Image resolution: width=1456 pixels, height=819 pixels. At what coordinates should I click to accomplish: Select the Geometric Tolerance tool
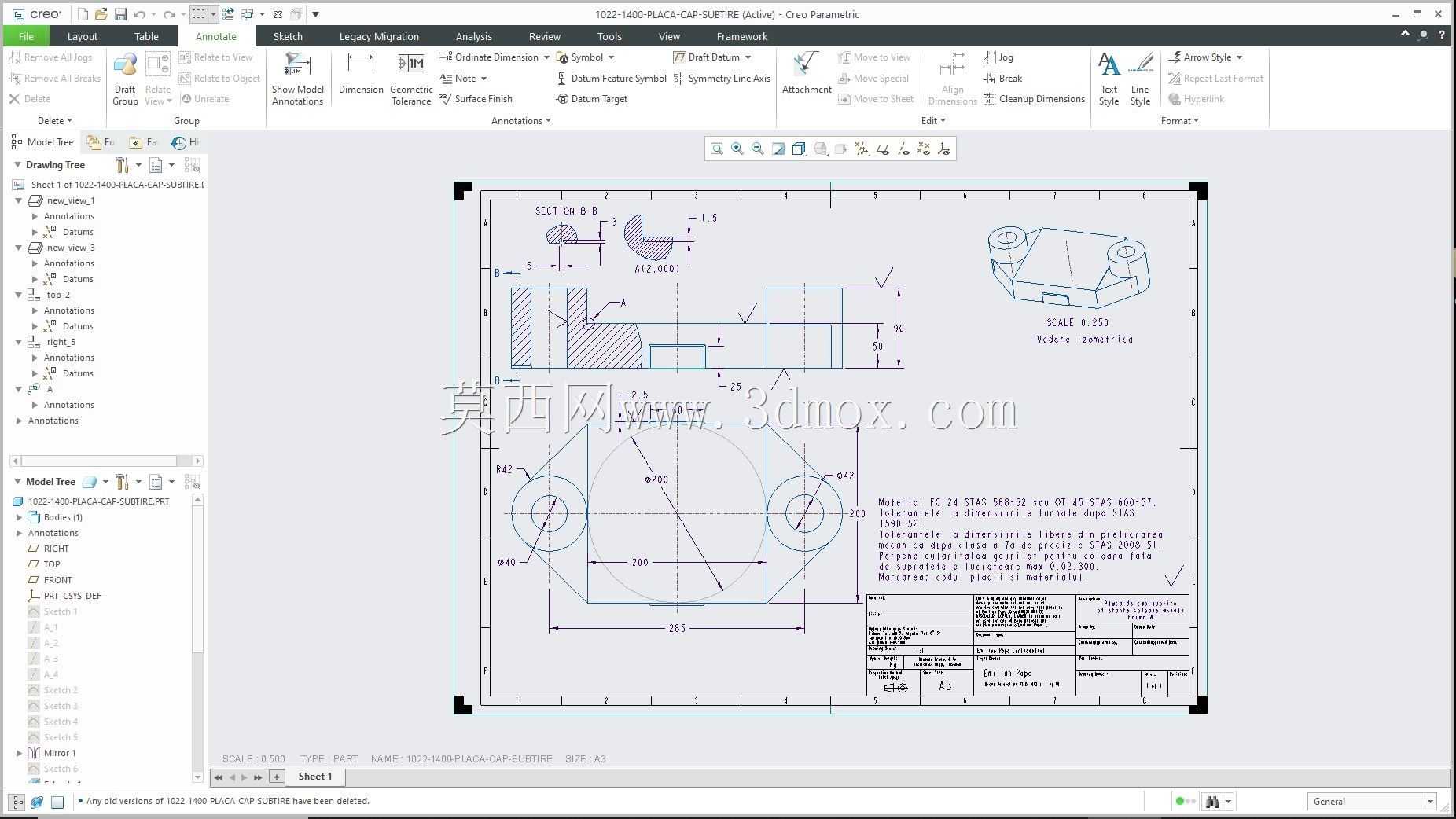point(411,79)
